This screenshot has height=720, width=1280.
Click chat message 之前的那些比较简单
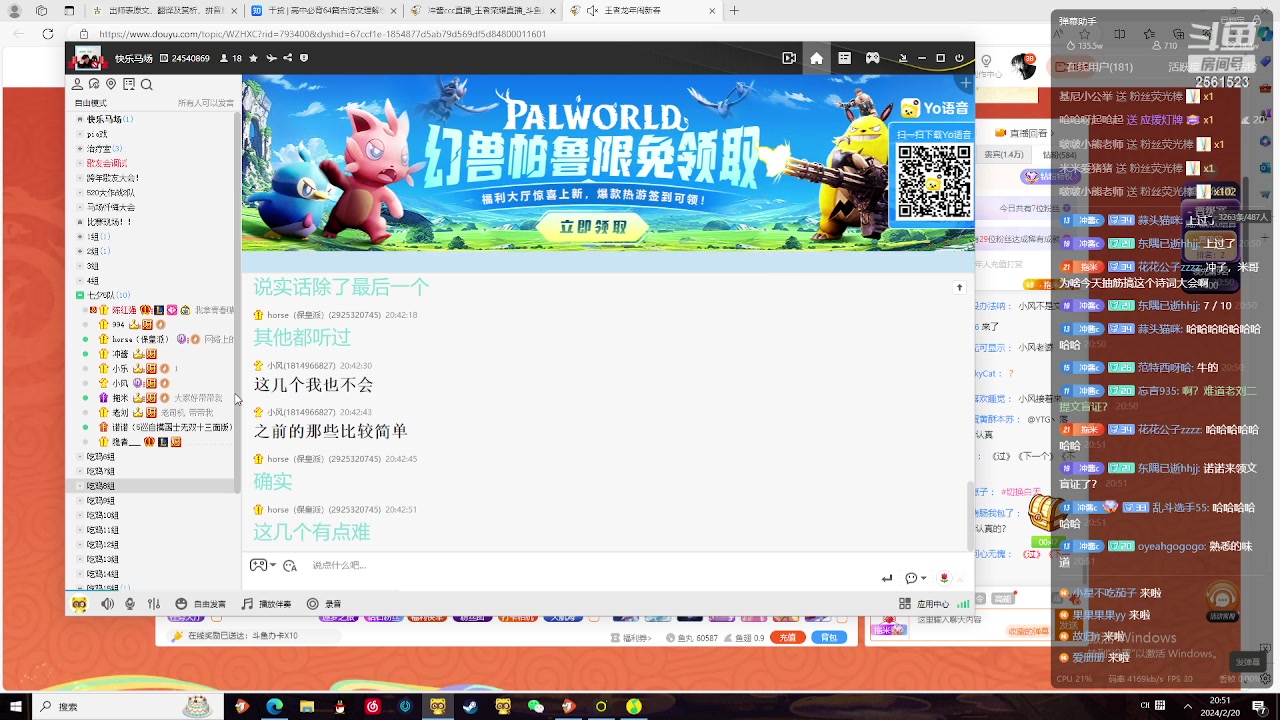click(330, 431)
